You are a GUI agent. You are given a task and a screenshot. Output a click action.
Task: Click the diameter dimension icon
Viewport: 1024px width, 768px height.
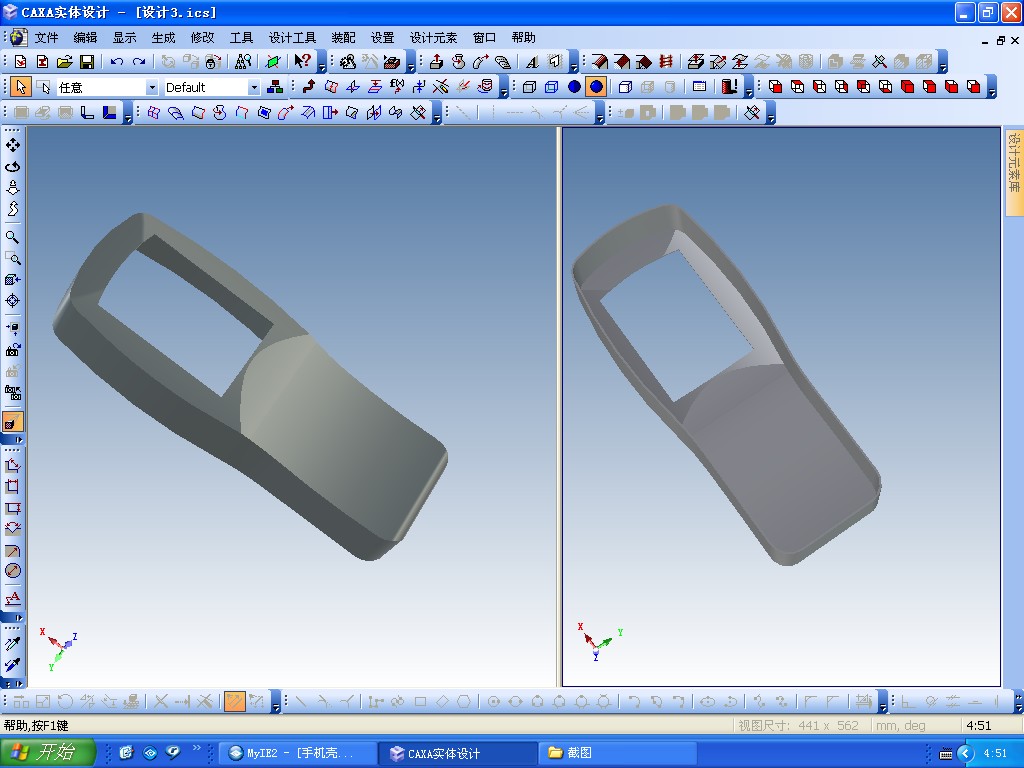(x=12, y=571)
